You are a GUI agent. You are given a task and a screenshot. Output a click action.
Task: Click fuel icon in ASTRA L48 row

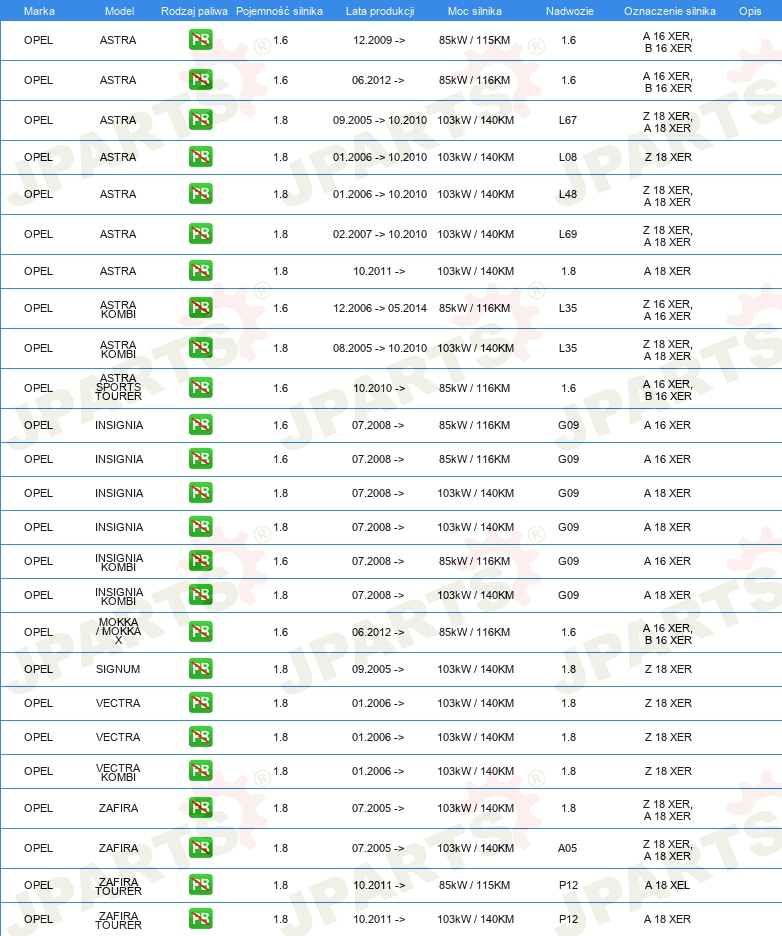pyautogui.click(x=201, y=194)
